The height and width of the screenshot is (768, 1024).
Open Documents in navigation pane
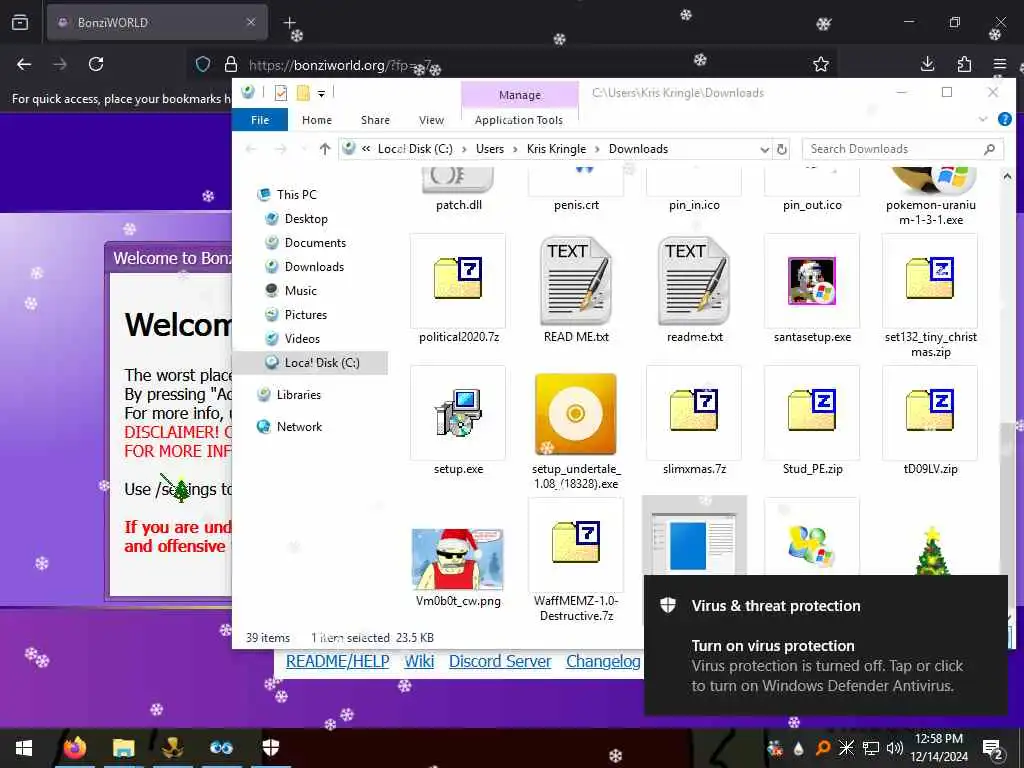(315, 243)
